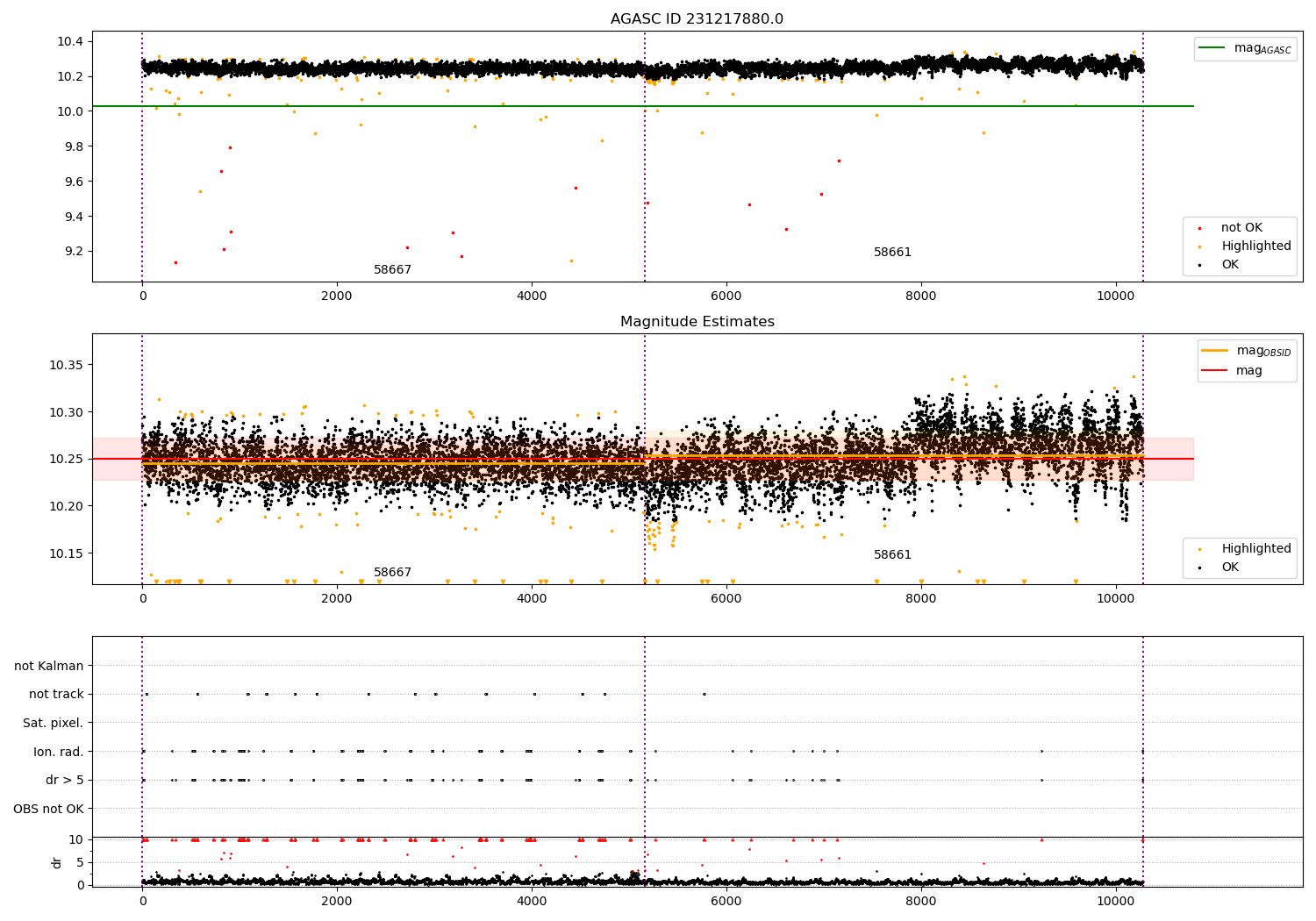Click the orange line sample beside mag OBSID
The width and height of the screenshot is (1316, 921).
(1214, 351)
